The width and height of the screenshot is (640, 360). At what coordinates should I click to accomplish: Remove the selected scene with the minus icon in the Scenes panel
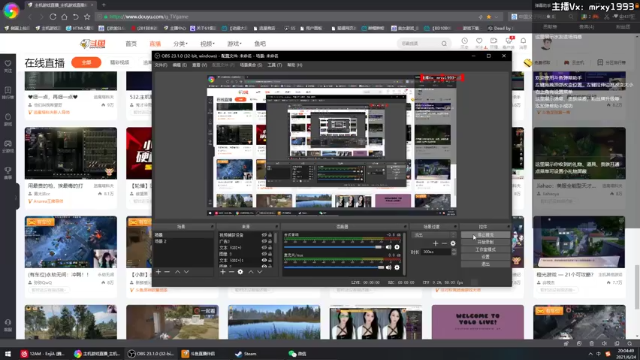(167, 272)
